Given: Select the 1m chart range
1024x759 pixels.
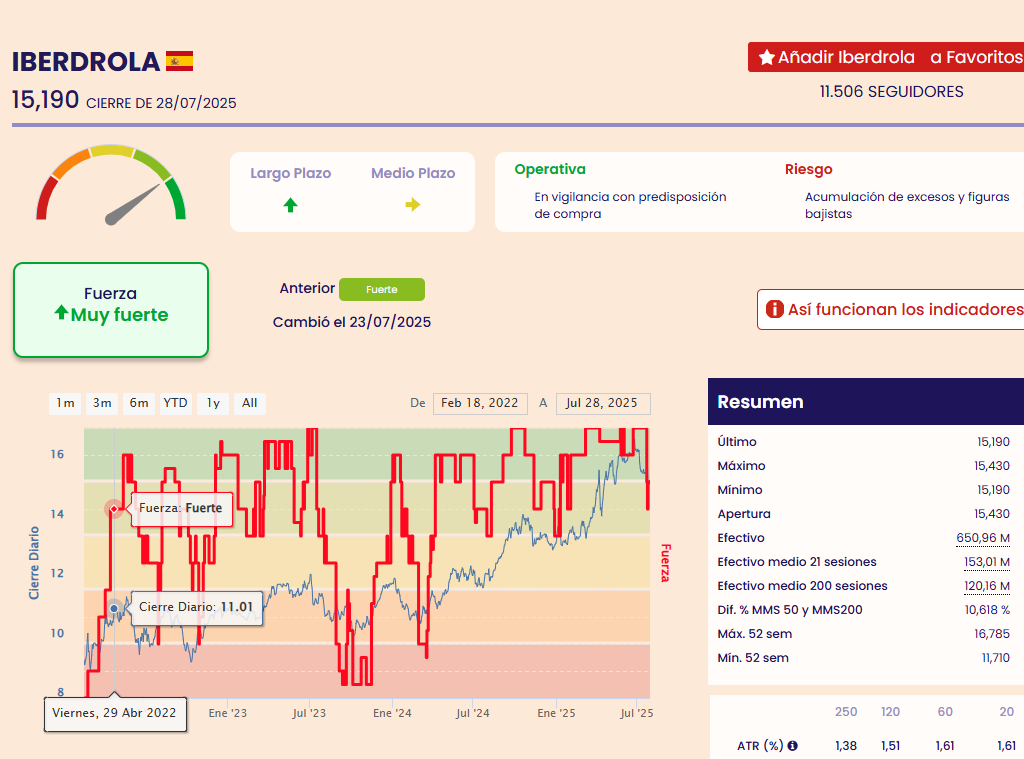Looking at the screenshot, I should [65, 403].
